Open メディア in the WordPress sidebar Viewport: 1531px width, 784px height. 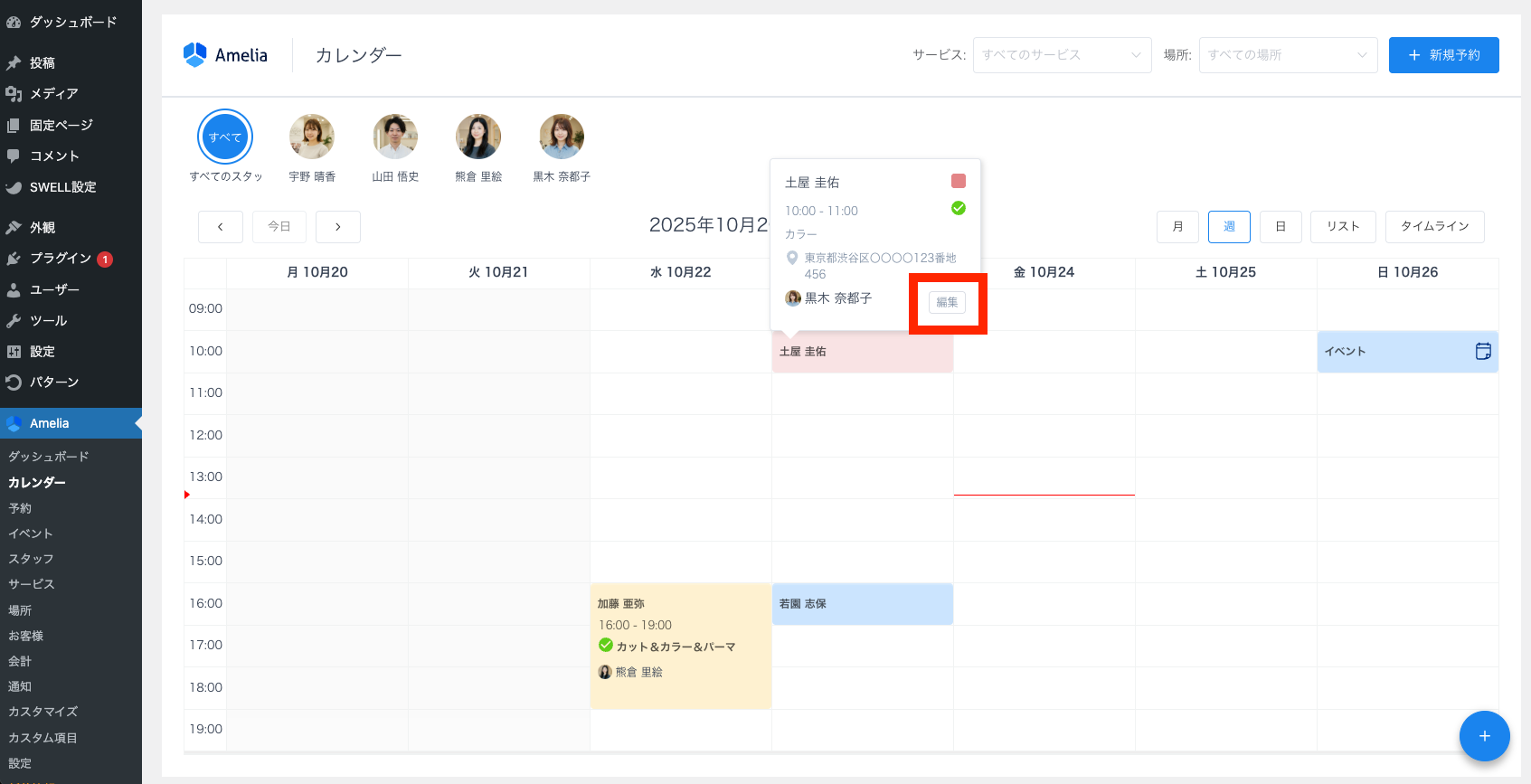click(53, 94)
